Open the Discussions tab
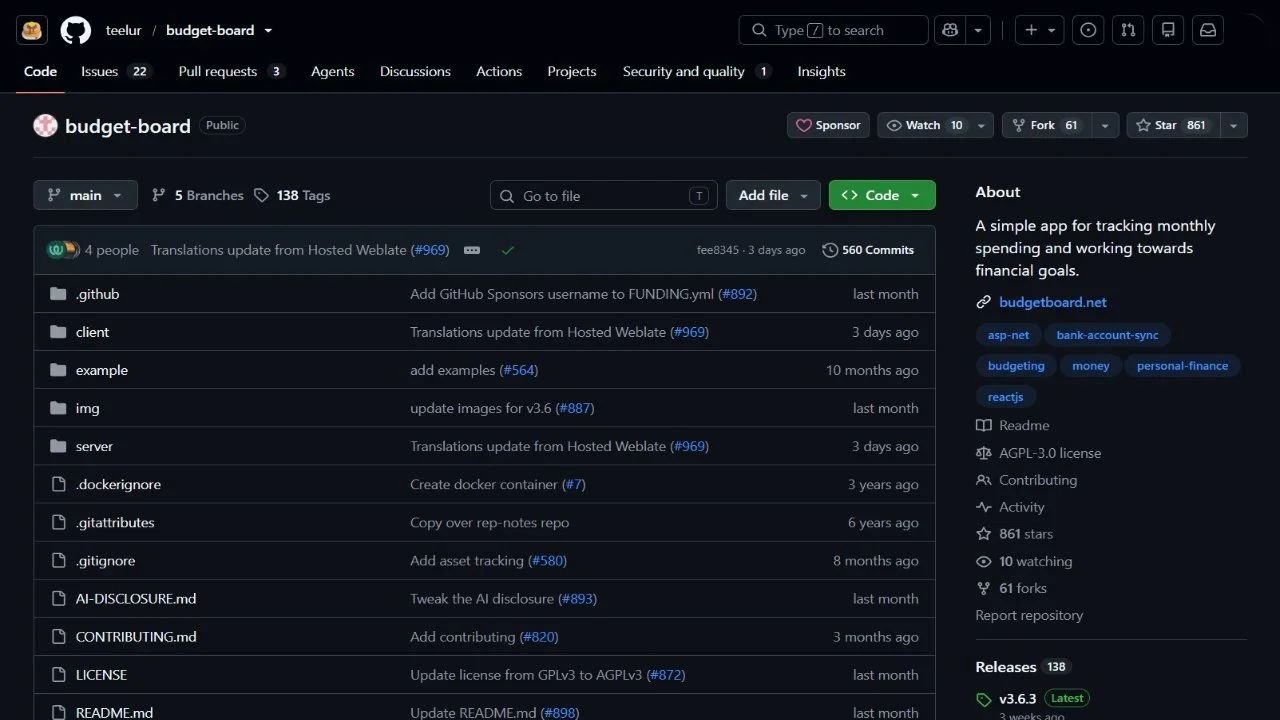1280x720 pixels. (415, 72)
